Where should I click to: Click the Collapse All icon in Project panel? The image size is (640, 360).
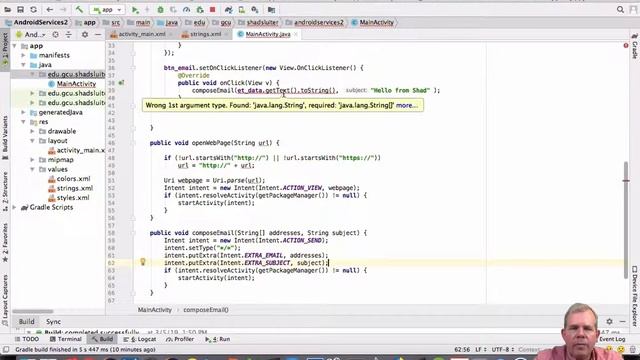pos(69,35)
